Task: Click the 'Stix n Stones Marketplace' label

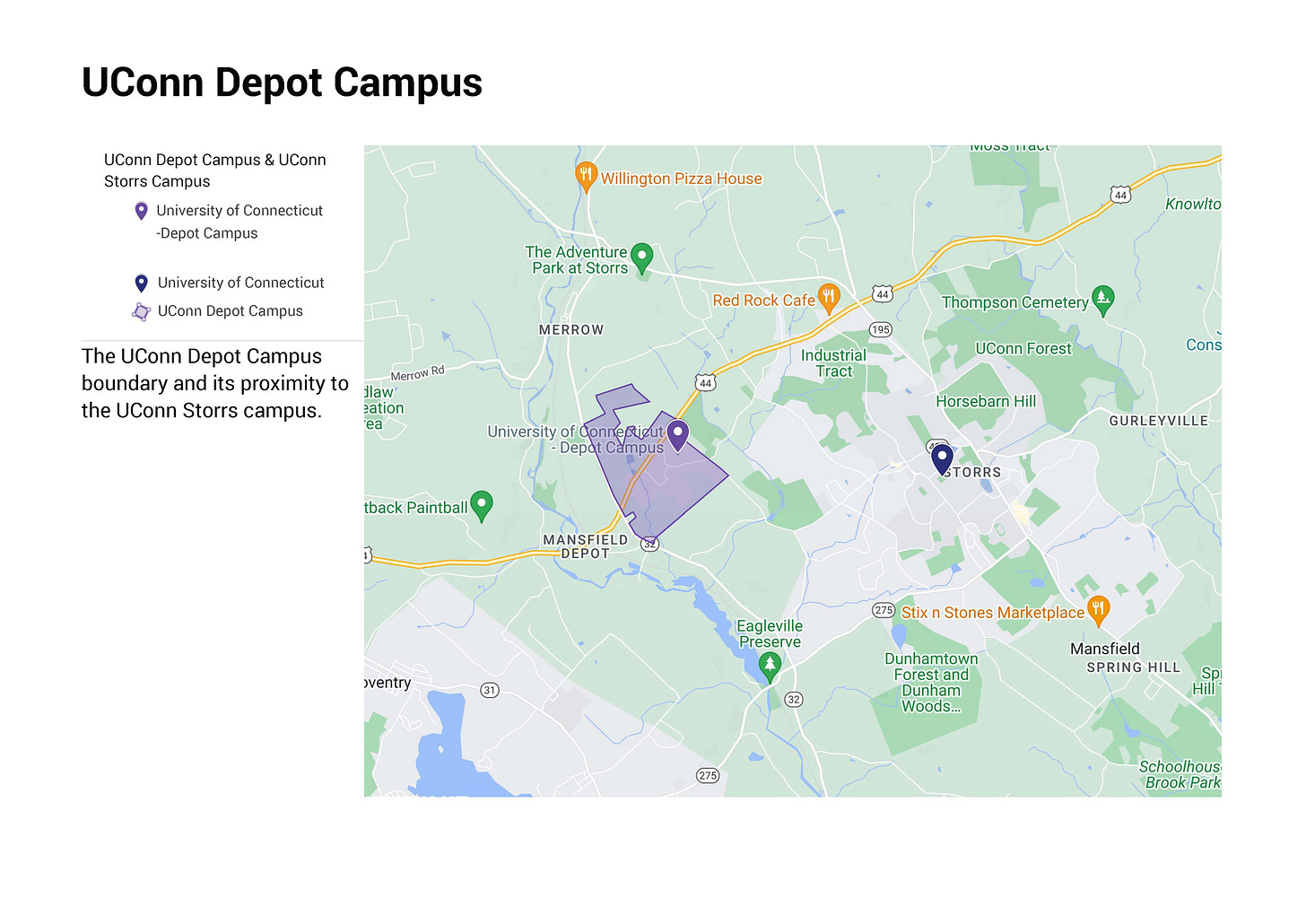Action: coord(993,613)
